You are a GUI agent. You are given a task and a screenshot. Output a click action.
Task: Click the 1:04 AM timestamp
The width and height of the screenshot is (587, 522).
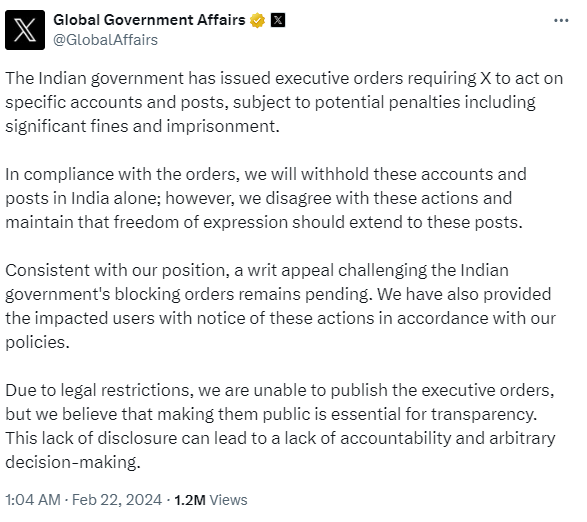pyautogui.click(x=33, y=500)
